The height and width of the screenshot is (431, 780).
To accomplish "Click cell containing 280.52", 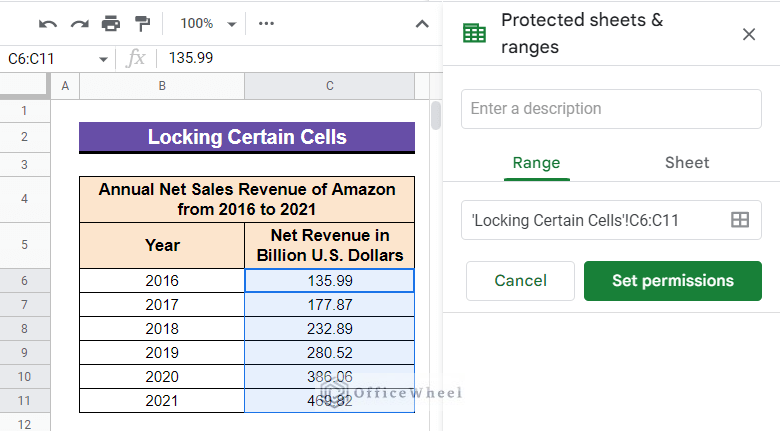I will pos(329,352).
